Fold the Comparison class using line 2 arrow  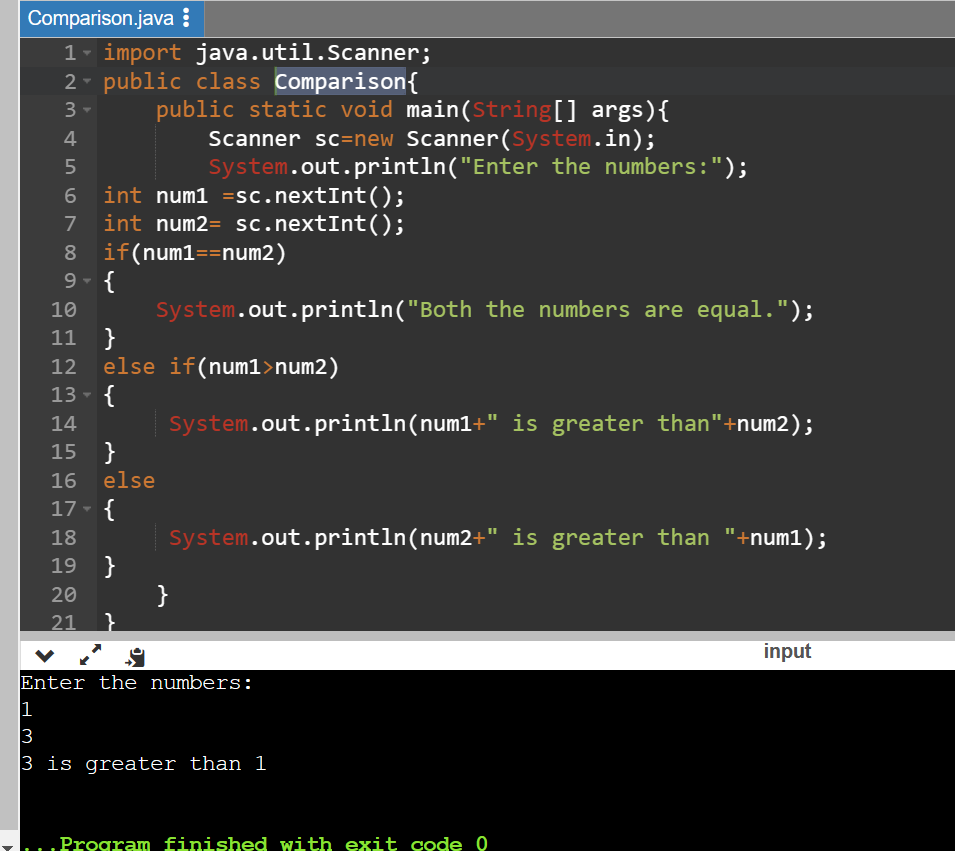(x=85, y=81)
